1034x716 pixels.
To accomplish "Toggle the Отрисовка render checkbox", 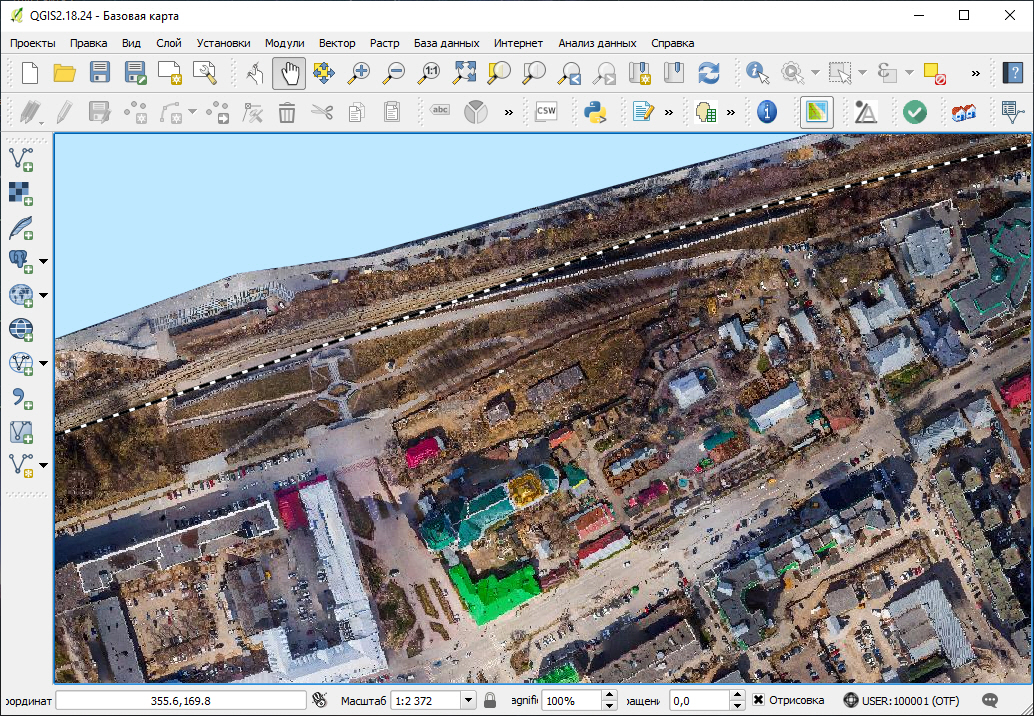I will [759, 700].
